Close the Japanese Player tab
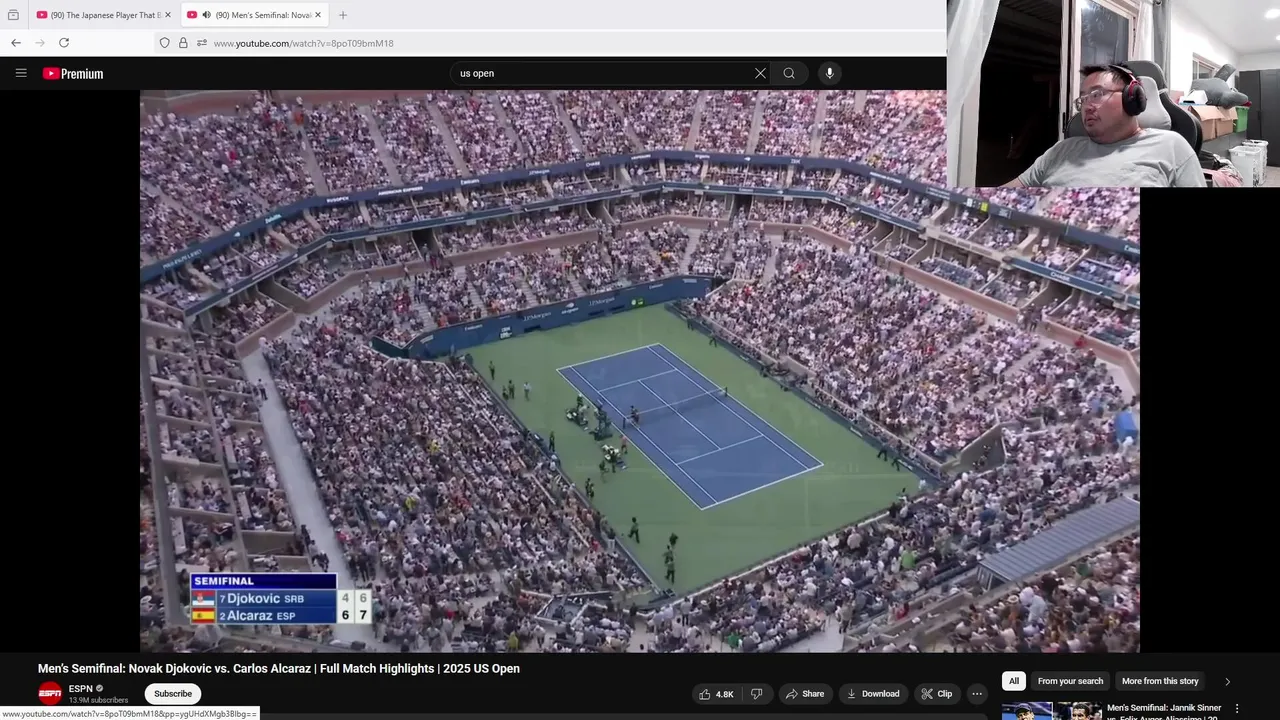The height and width of the screenshot is (720, 1280). [x=168, y=15]
